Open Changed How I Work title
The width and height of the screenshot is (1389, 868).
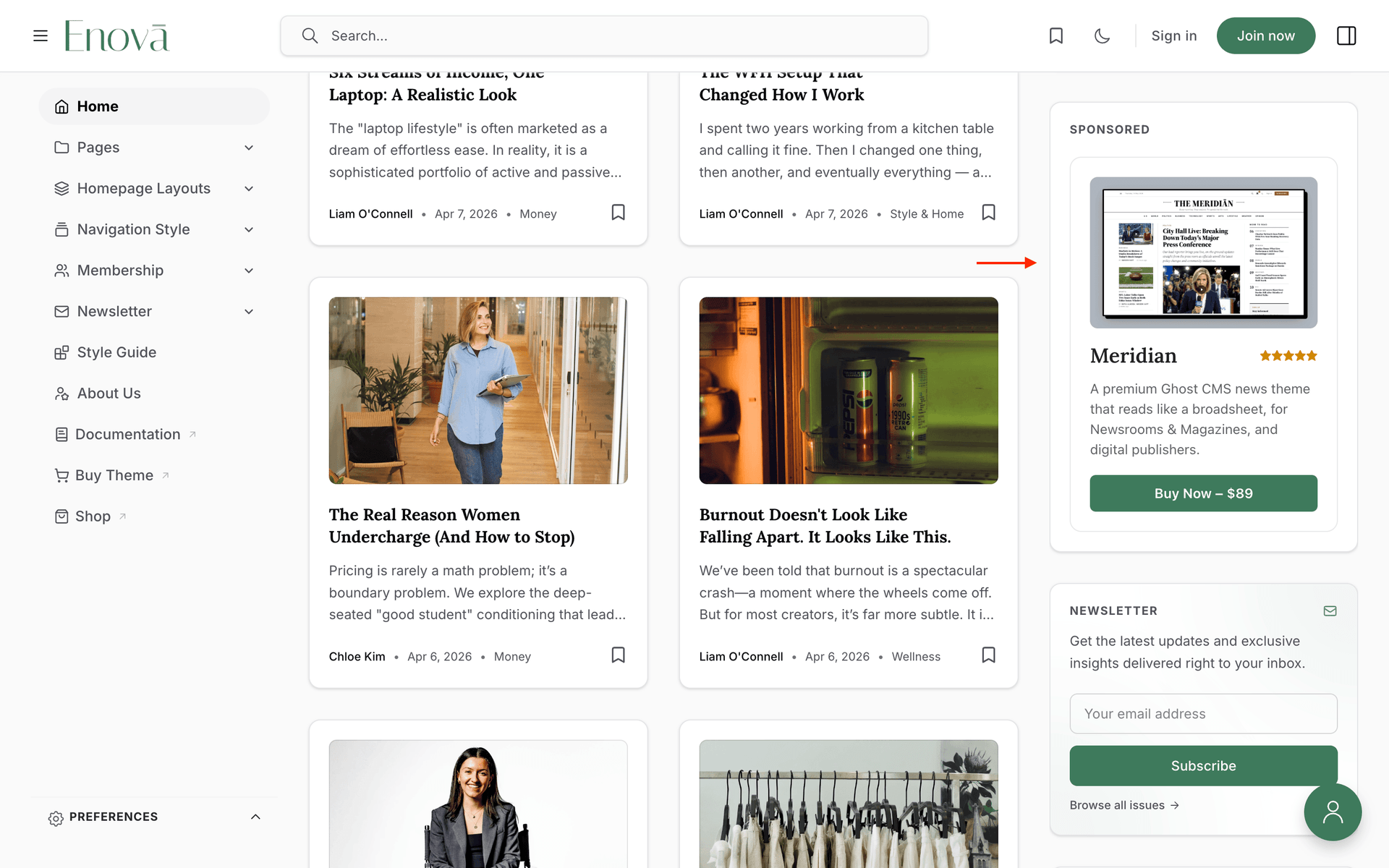click(x=781, y=95)
